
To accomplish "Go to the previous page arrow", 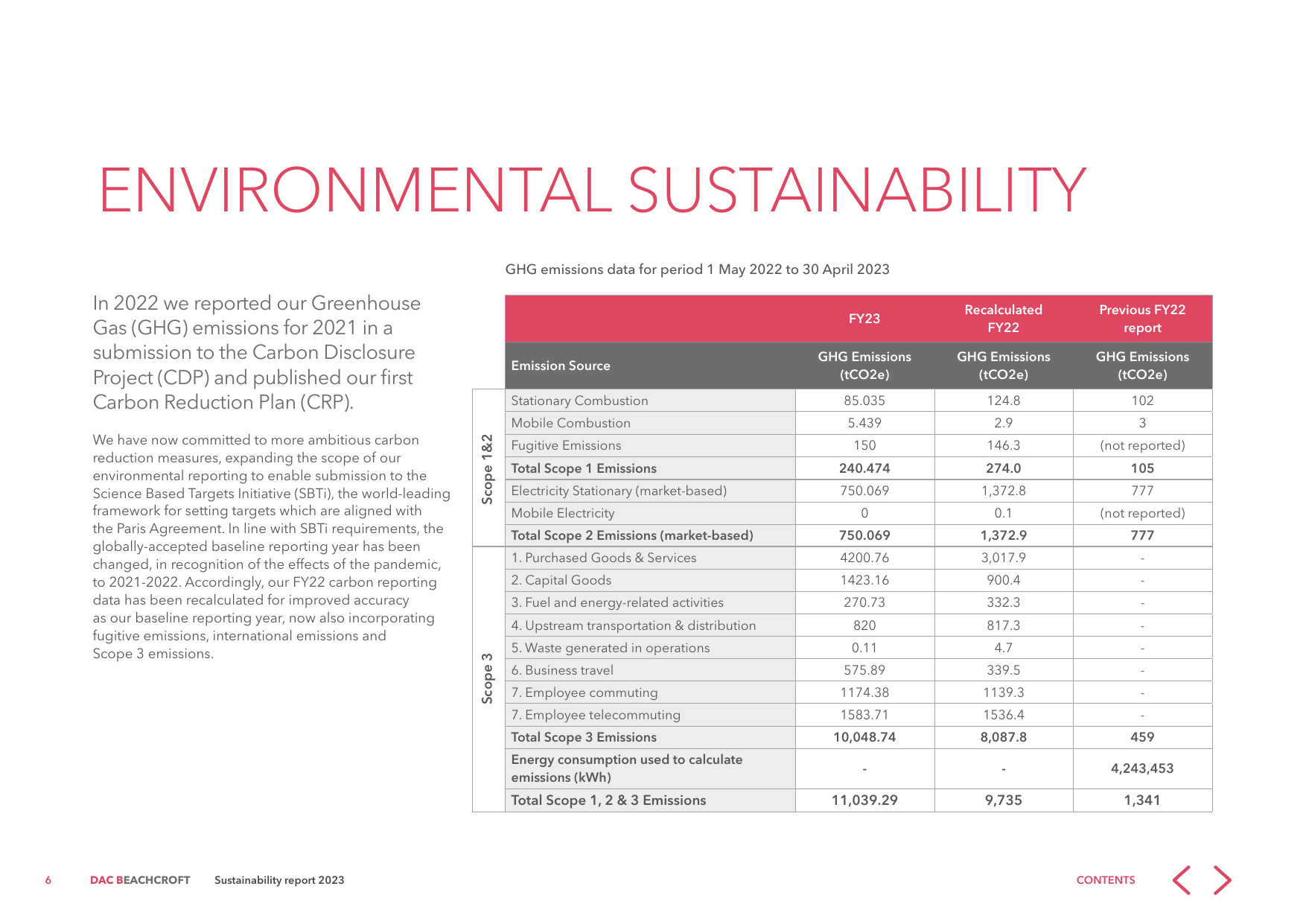I will point(1182,880).
